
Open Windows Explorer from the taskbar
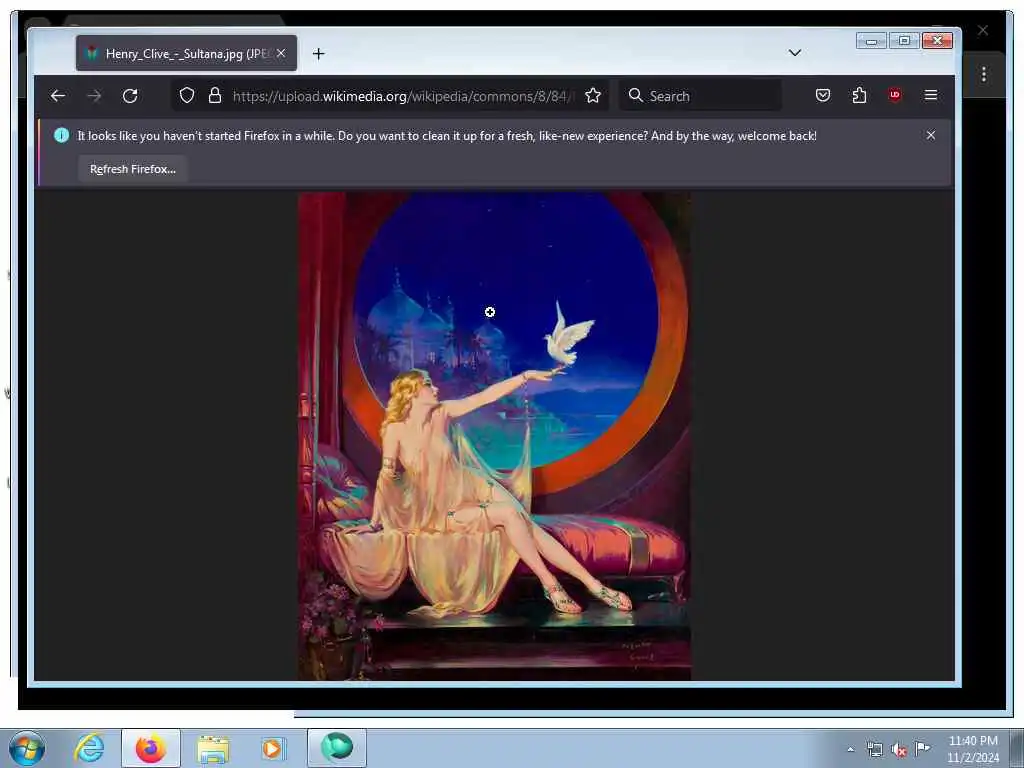(x=213, y=748)
